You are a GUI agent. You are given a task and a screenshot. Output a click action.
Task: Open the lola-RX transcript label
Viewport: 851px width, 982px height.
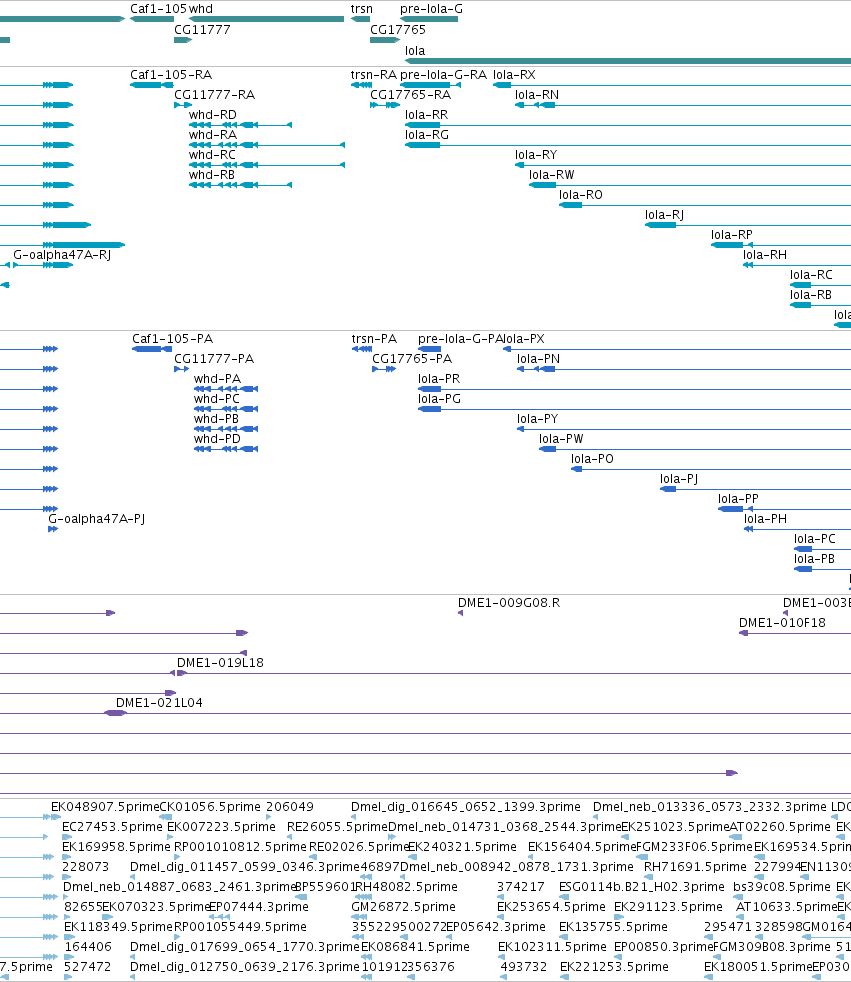tap(514, 75)
